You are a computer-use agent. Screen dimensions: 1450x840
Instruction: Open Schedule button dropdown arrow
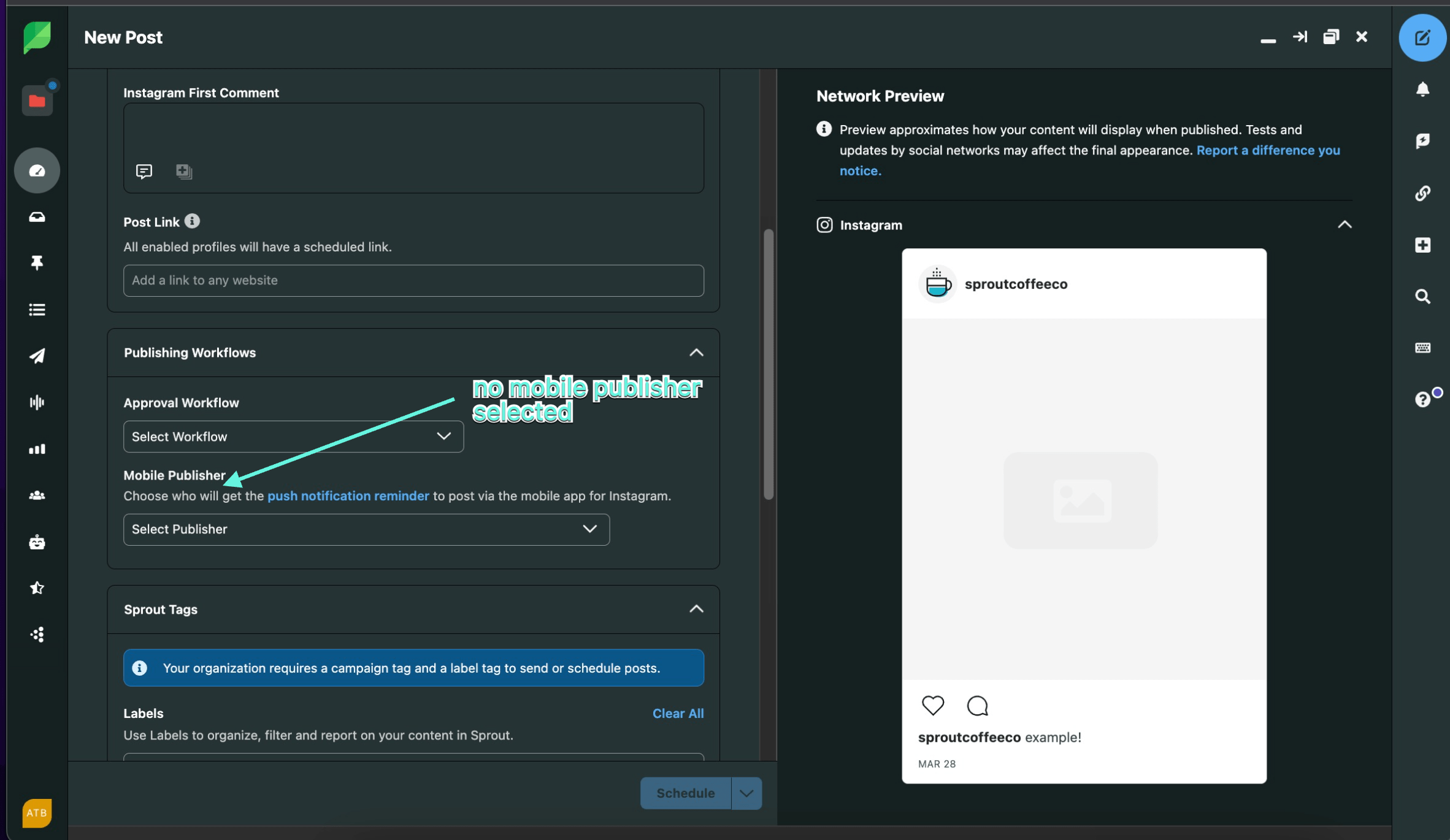pos(746,793)
